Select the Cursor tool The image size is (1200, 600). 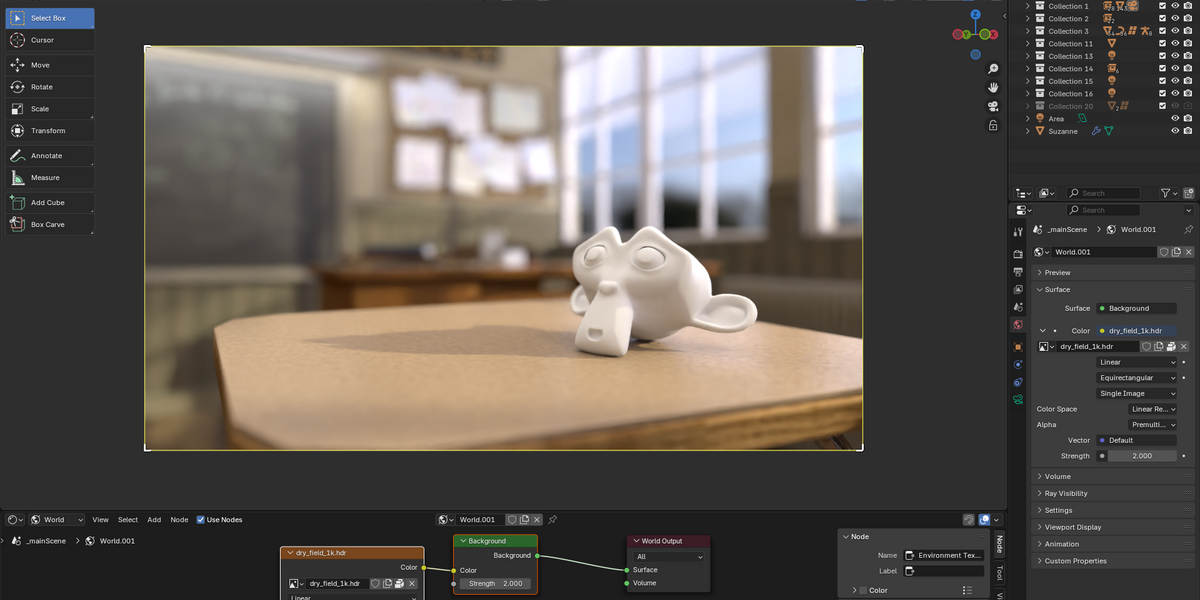coord(50,40)
